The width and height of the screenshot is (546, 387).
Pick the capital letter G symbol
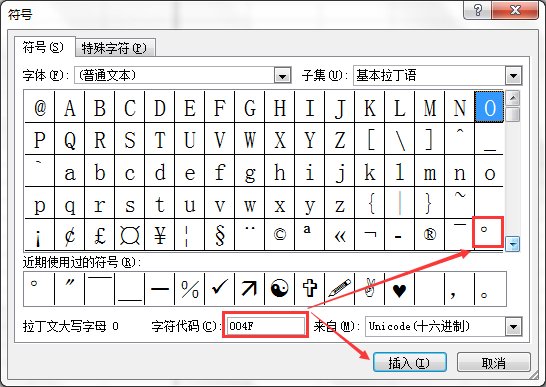click(250, 107)
